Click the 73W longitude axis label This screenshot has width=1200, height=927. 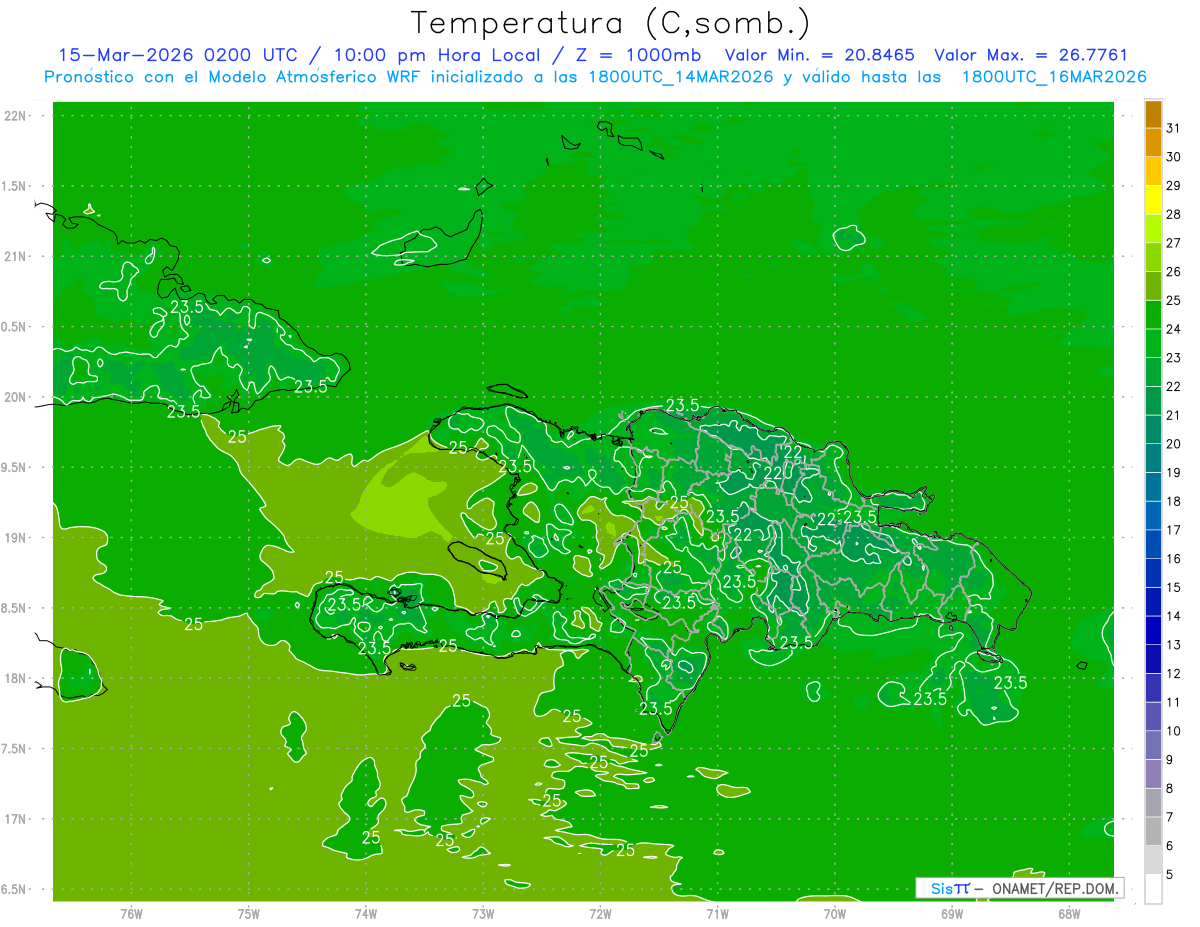(483, 913)
